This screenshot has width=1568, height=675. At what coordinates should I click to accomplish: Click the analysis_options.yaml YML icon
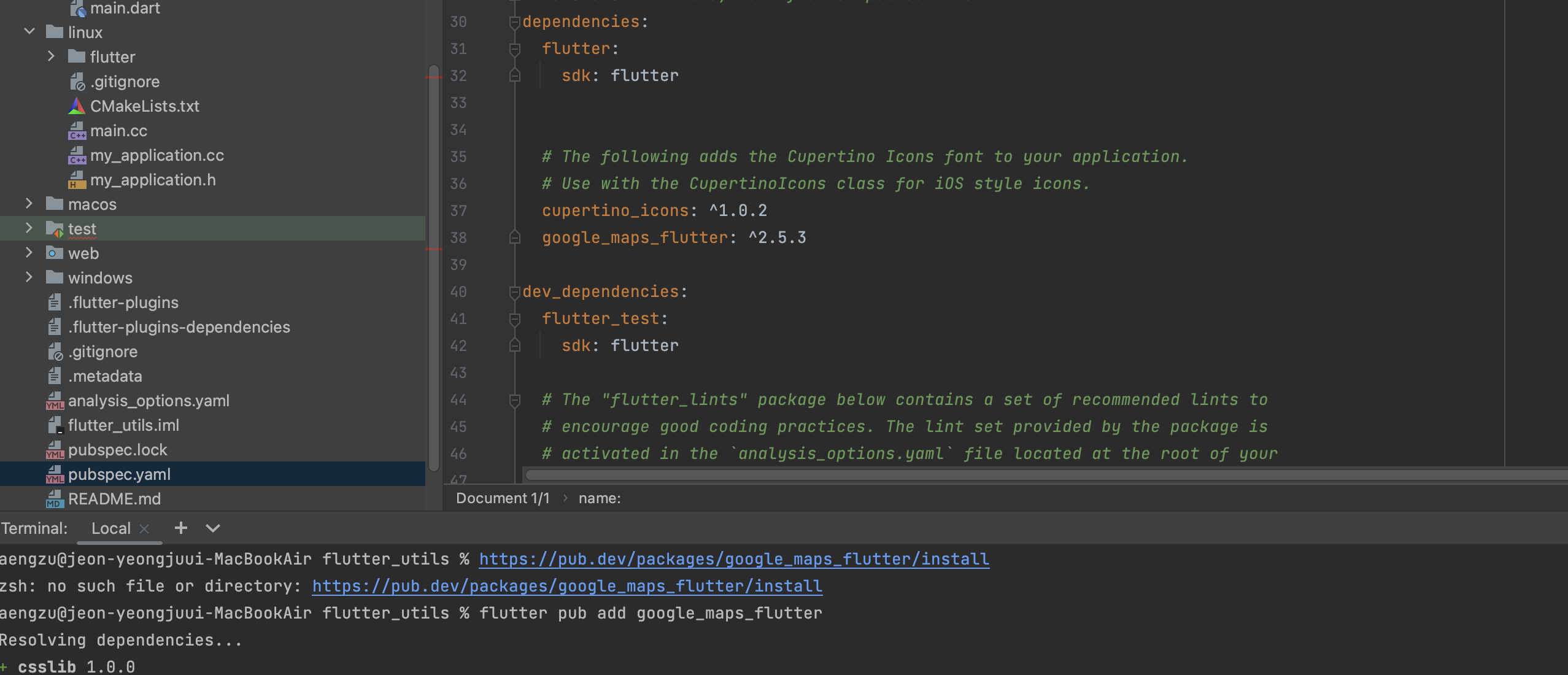tap(55, 401)
